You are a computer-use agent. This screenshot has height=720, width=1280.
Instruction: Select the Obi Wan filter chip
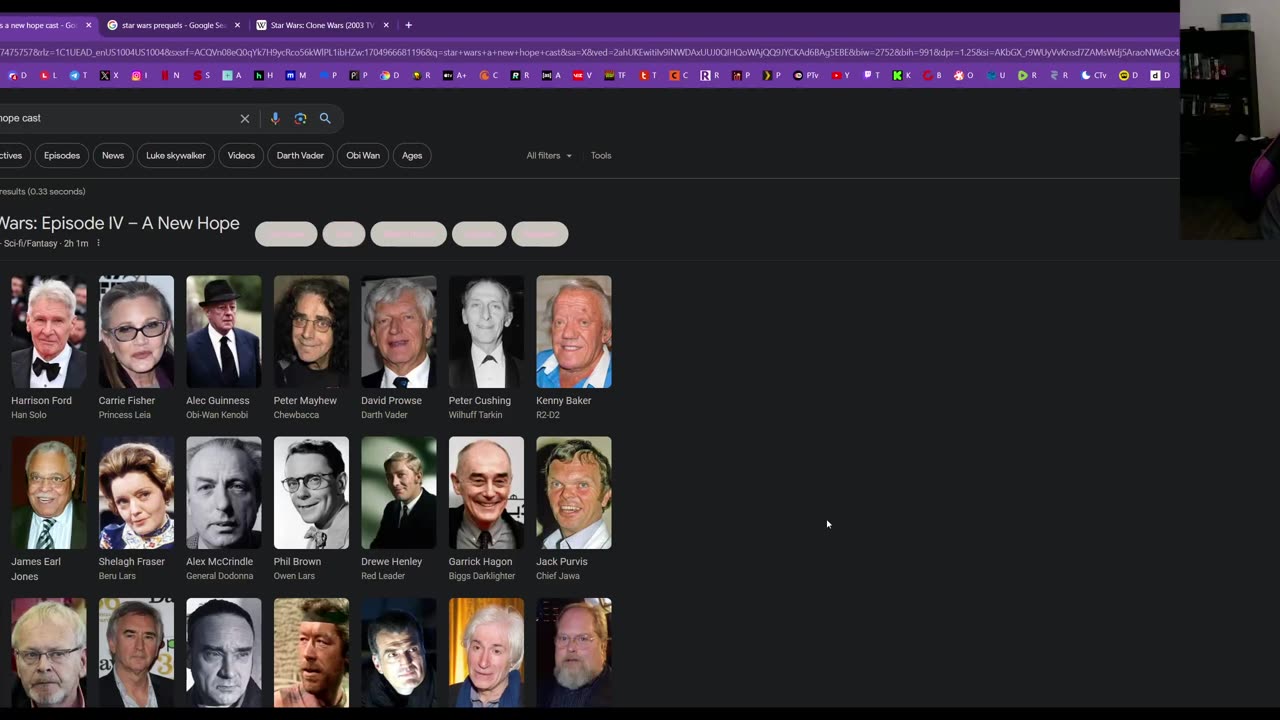(x=363, y=155)
